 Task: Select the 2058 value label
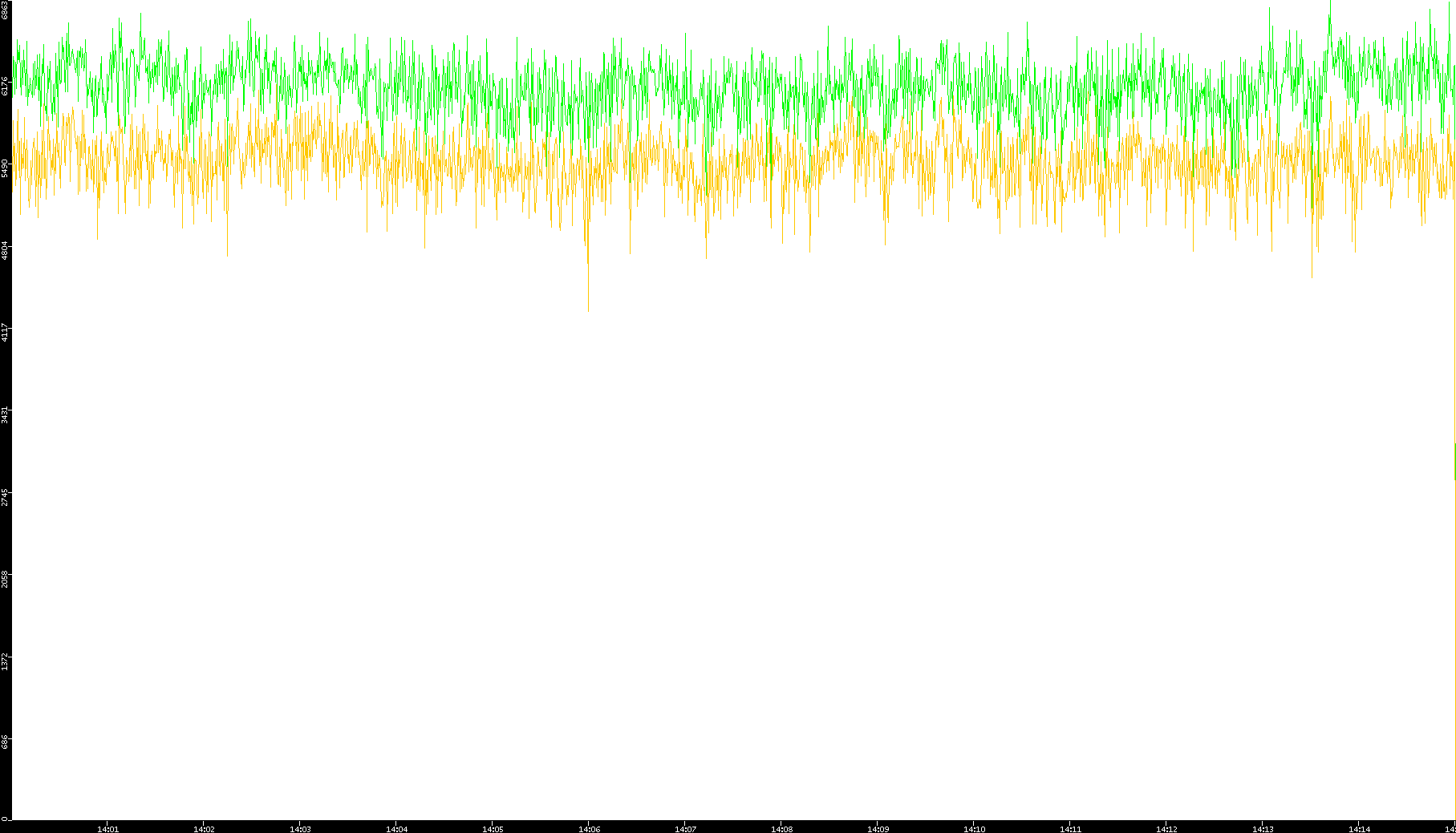5,578
